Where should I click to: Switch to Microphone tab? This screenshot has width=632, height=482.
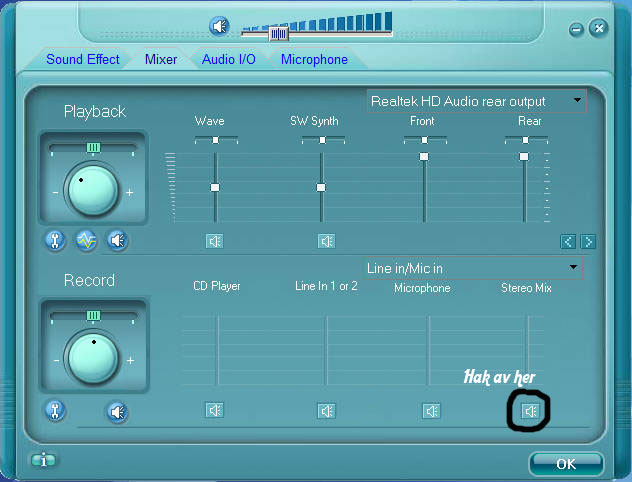pyautogui.click(x=314, y=59)
